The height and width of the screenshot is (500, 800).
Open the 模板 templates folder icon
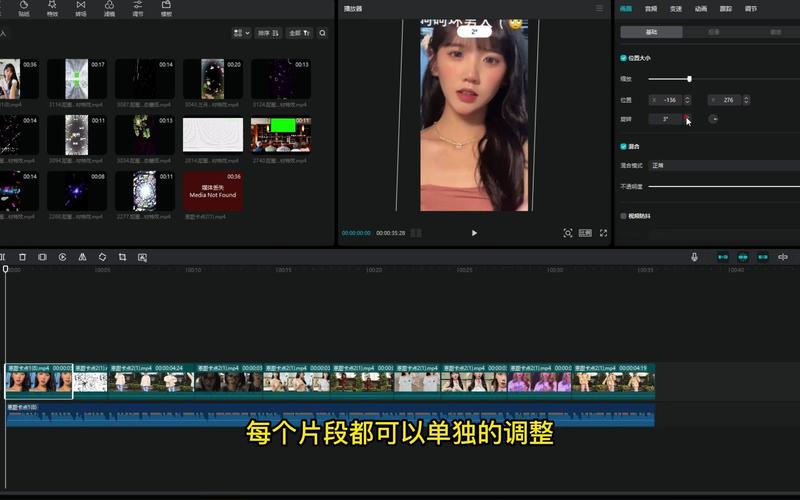[166, 7]
